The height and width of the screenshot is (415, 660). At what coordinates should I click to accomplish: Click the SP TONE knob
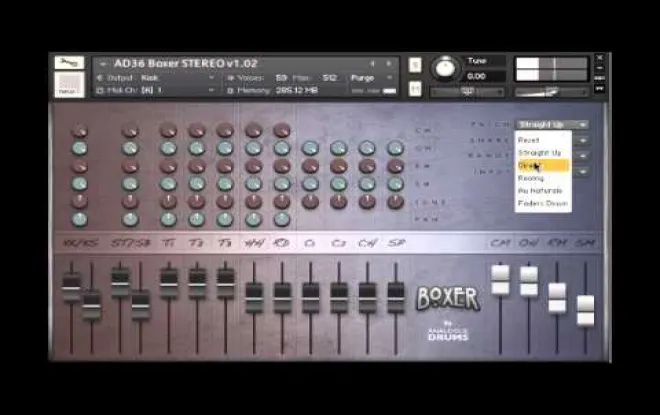tap(395, 202)
